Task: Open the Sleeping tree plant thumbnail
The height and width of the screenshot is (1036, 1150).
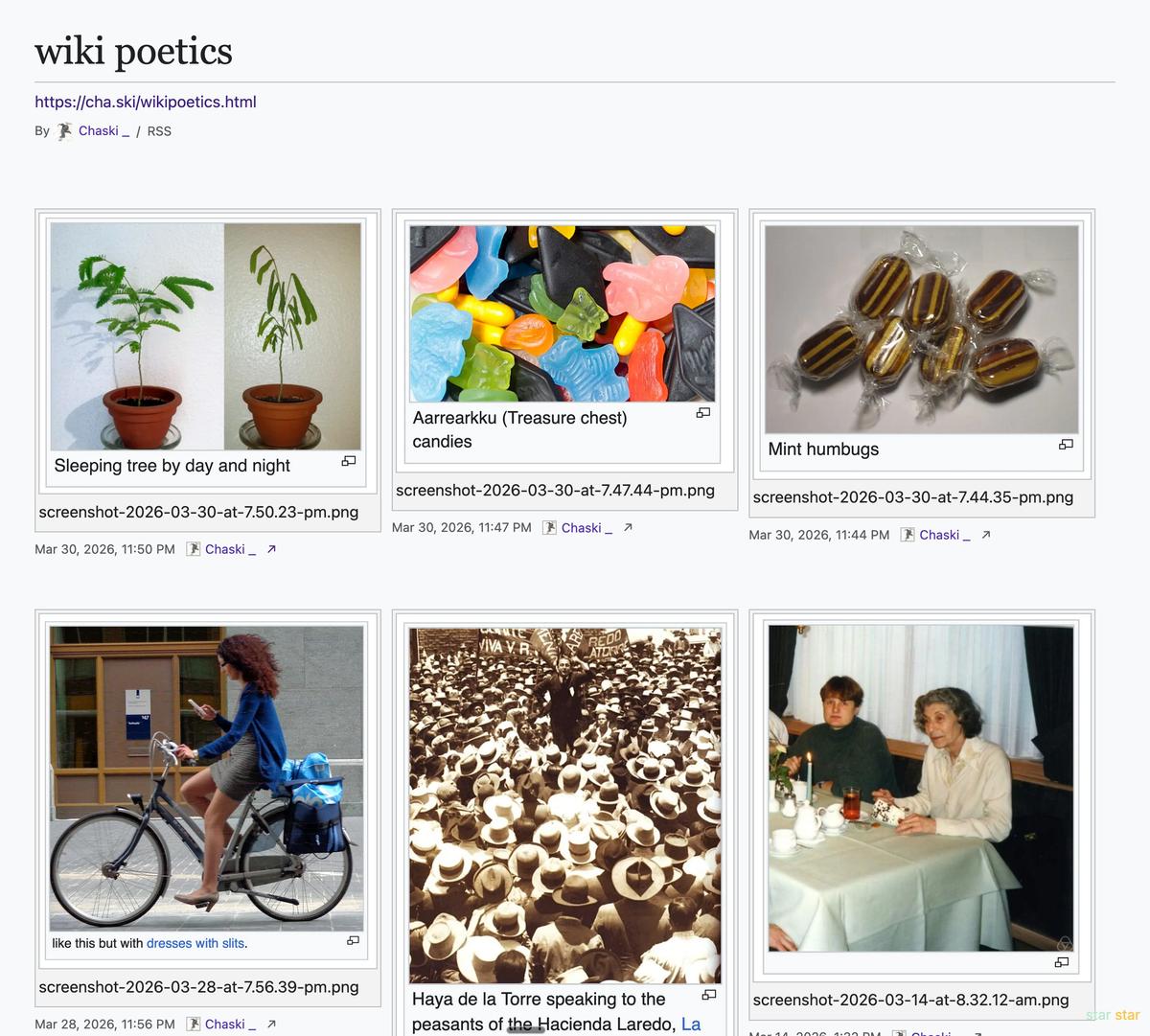Action: [x=206, y=336]
